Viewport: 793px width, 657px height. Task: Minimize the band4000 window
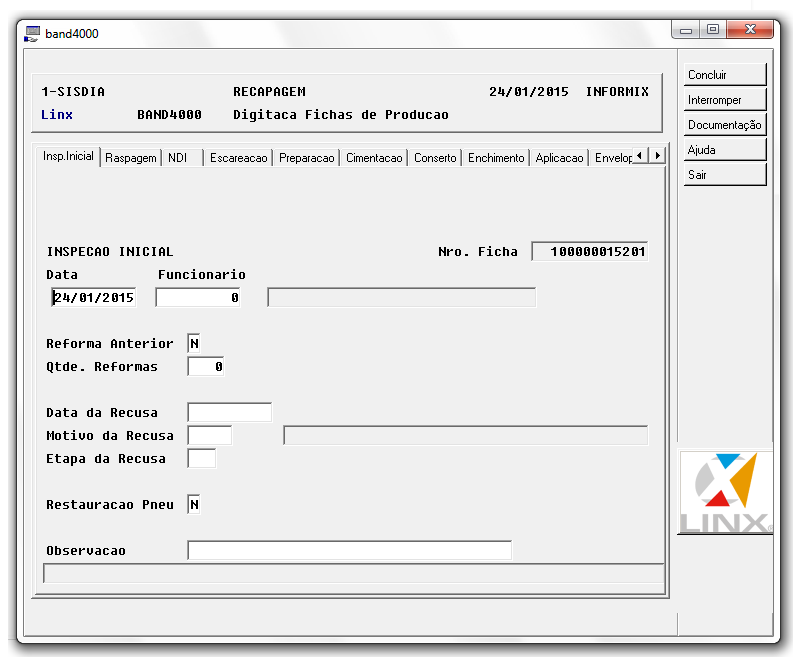tap(685, 30)
